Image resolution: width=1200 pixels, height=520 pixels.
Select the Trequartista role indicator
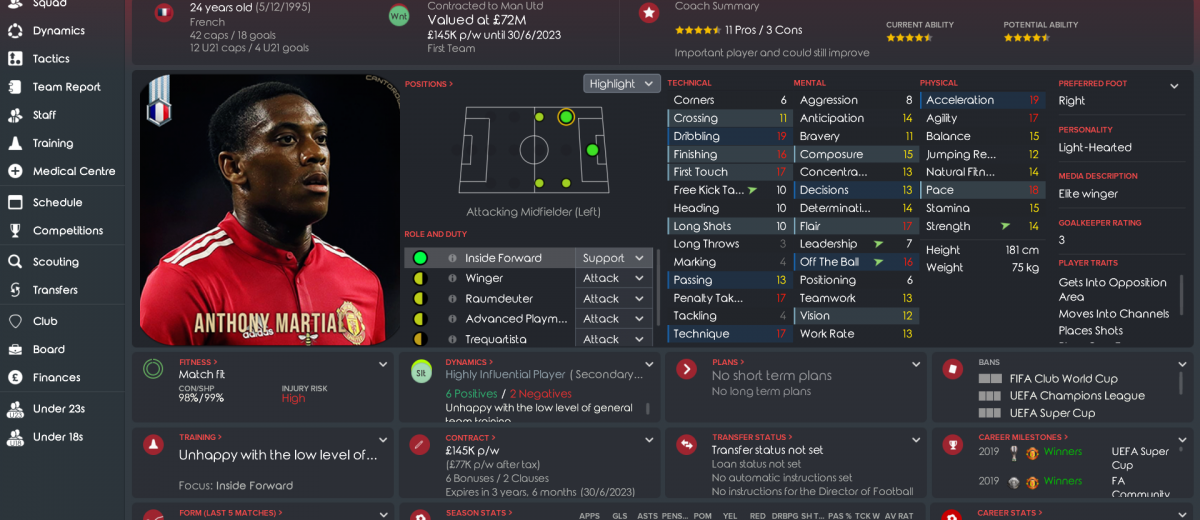pyautogui.click(x=420, y=339)
